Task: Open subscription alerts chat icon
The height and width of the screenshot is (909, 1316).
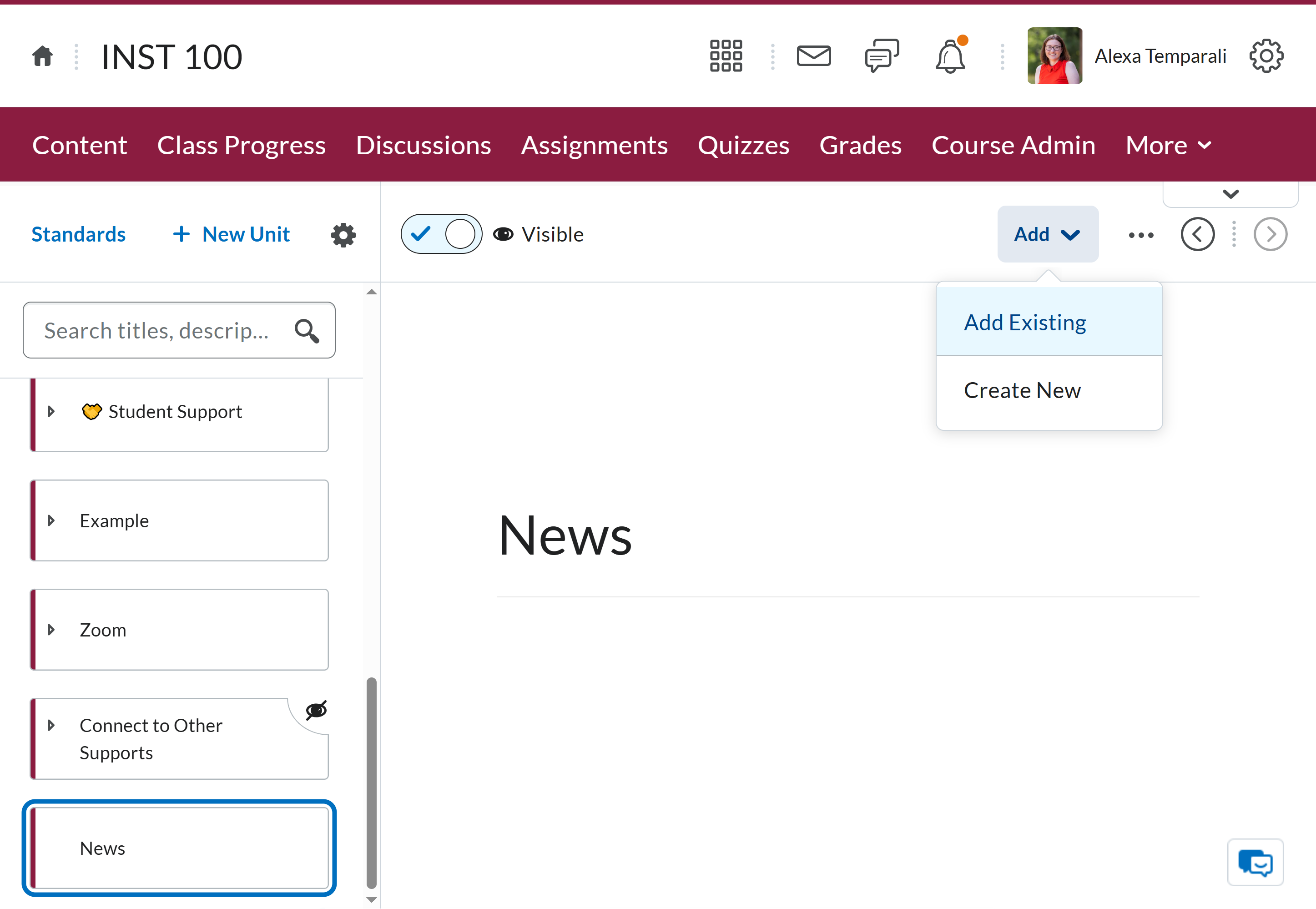Action: 882,56
